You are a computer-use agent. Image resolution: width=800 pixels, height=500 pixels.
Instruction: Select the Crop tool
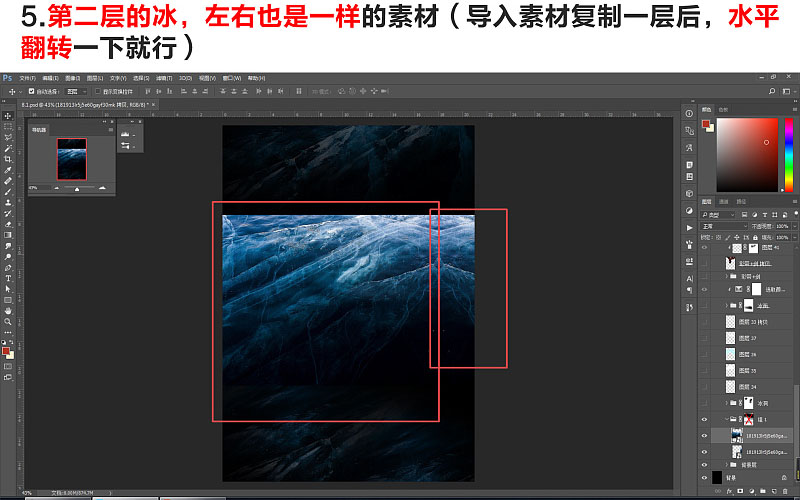(8, 159)
